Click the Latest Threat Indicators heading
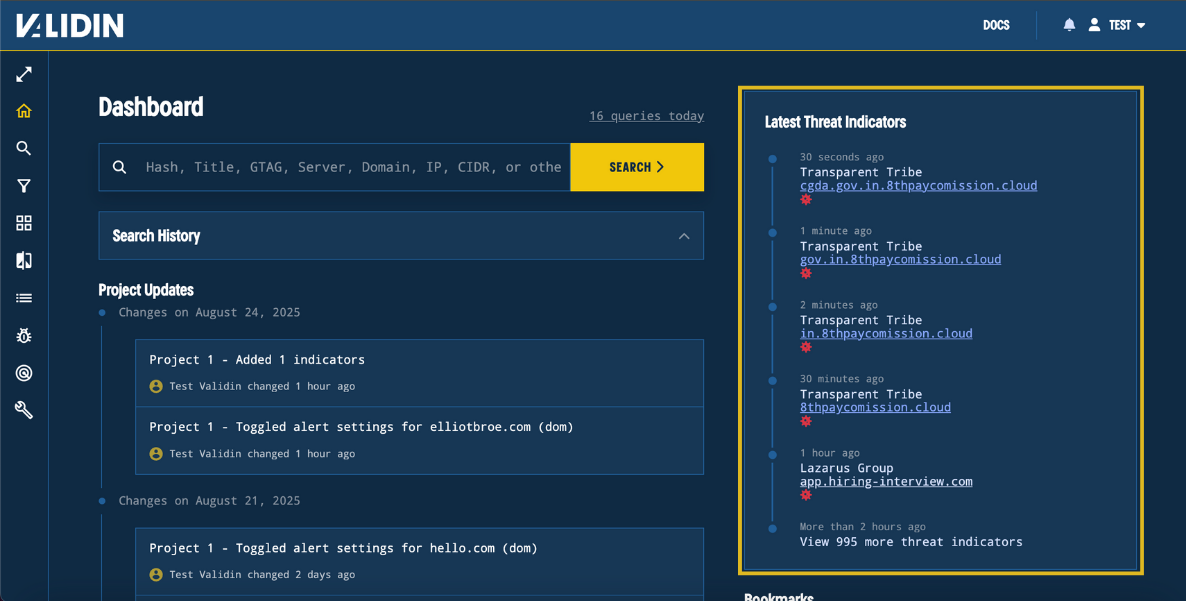This screenshot has width=1187, height=601. (835, 122)
